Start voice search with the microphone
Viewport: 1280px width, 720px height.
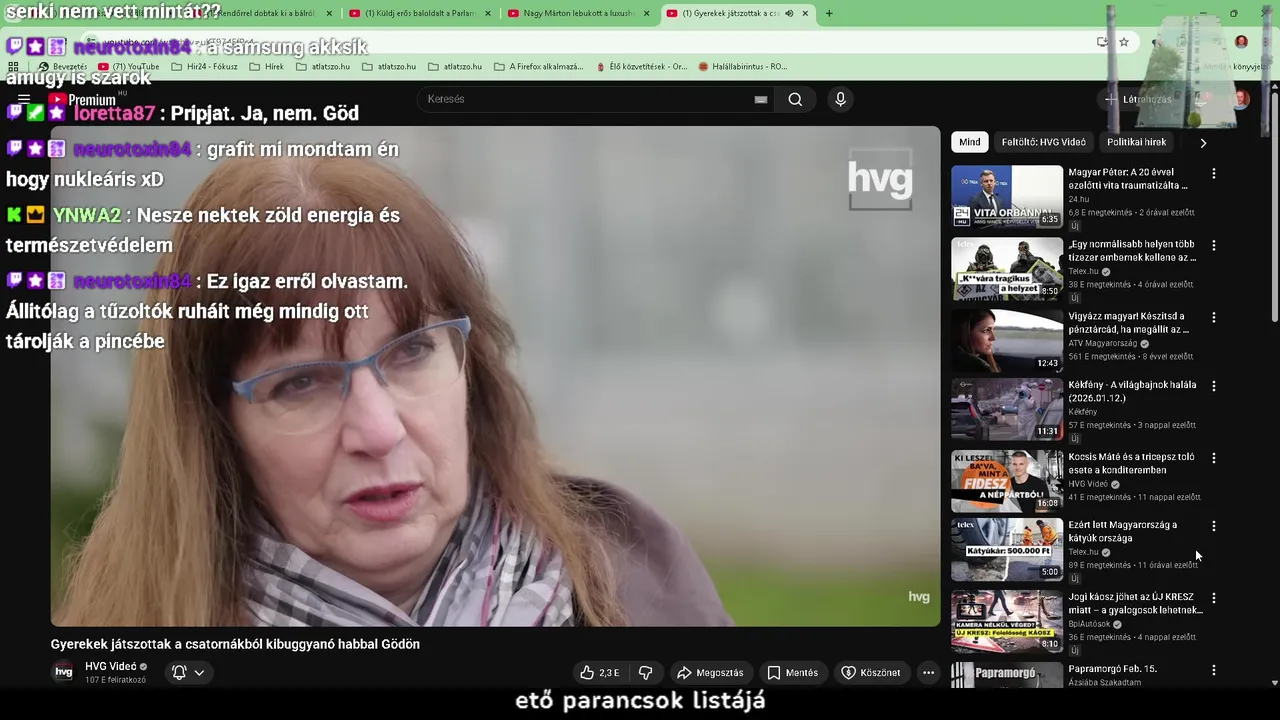pos(840,99)
